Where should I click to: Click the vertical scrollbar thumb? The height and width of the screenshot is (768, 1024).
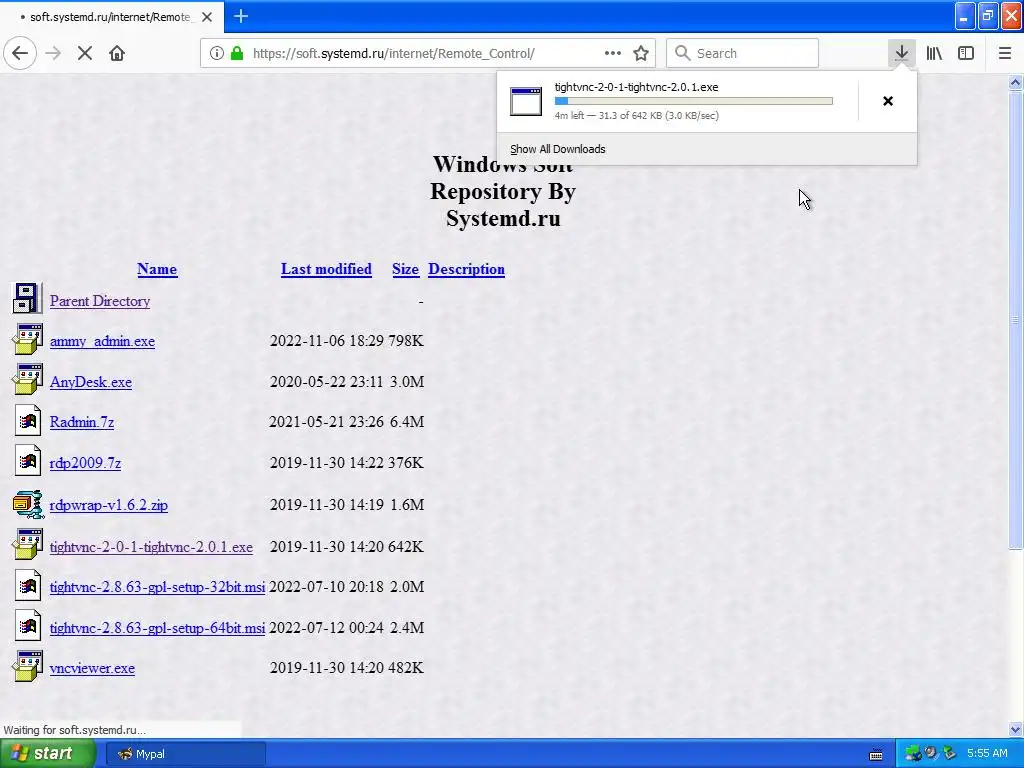pyautogui.click(x=1016, y=320)
